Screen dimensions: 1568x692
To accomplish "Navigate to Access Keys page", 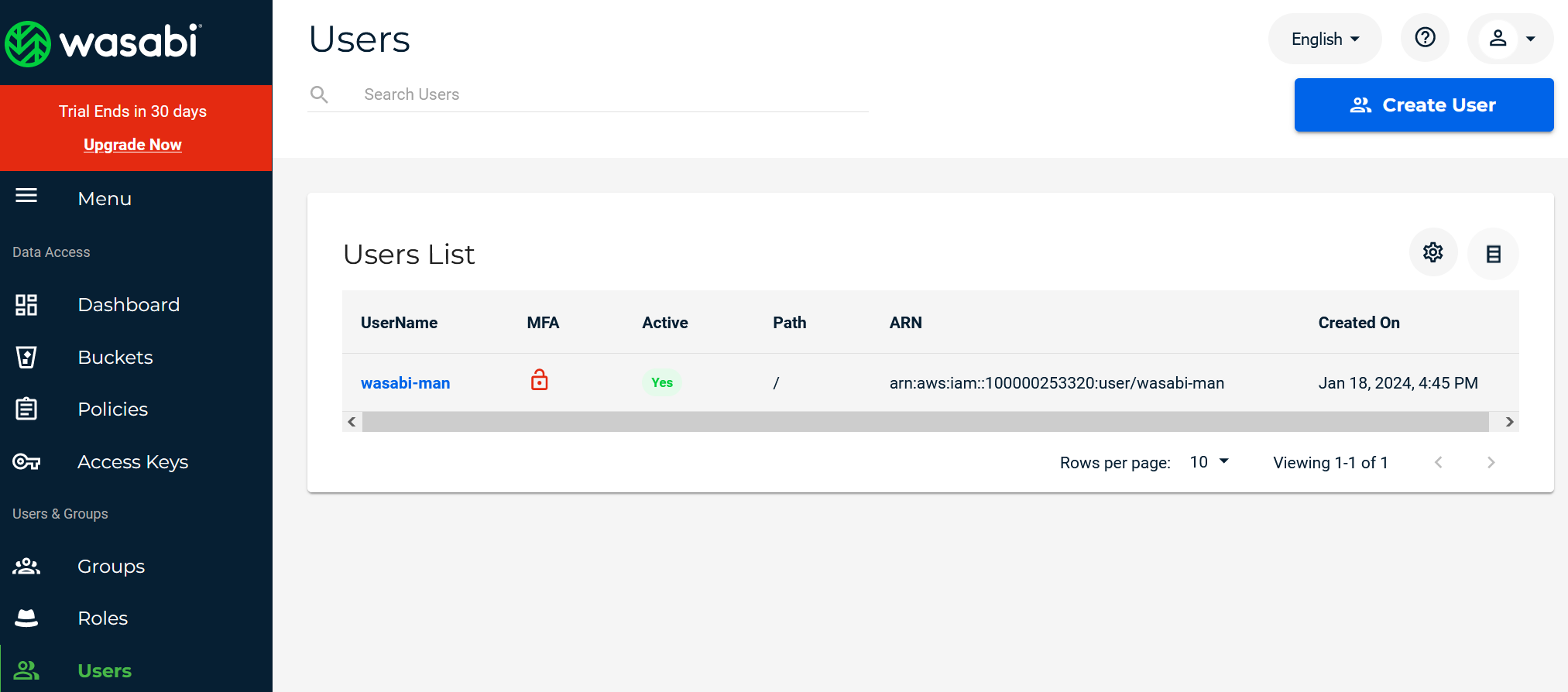I will (x=132, y=462).
